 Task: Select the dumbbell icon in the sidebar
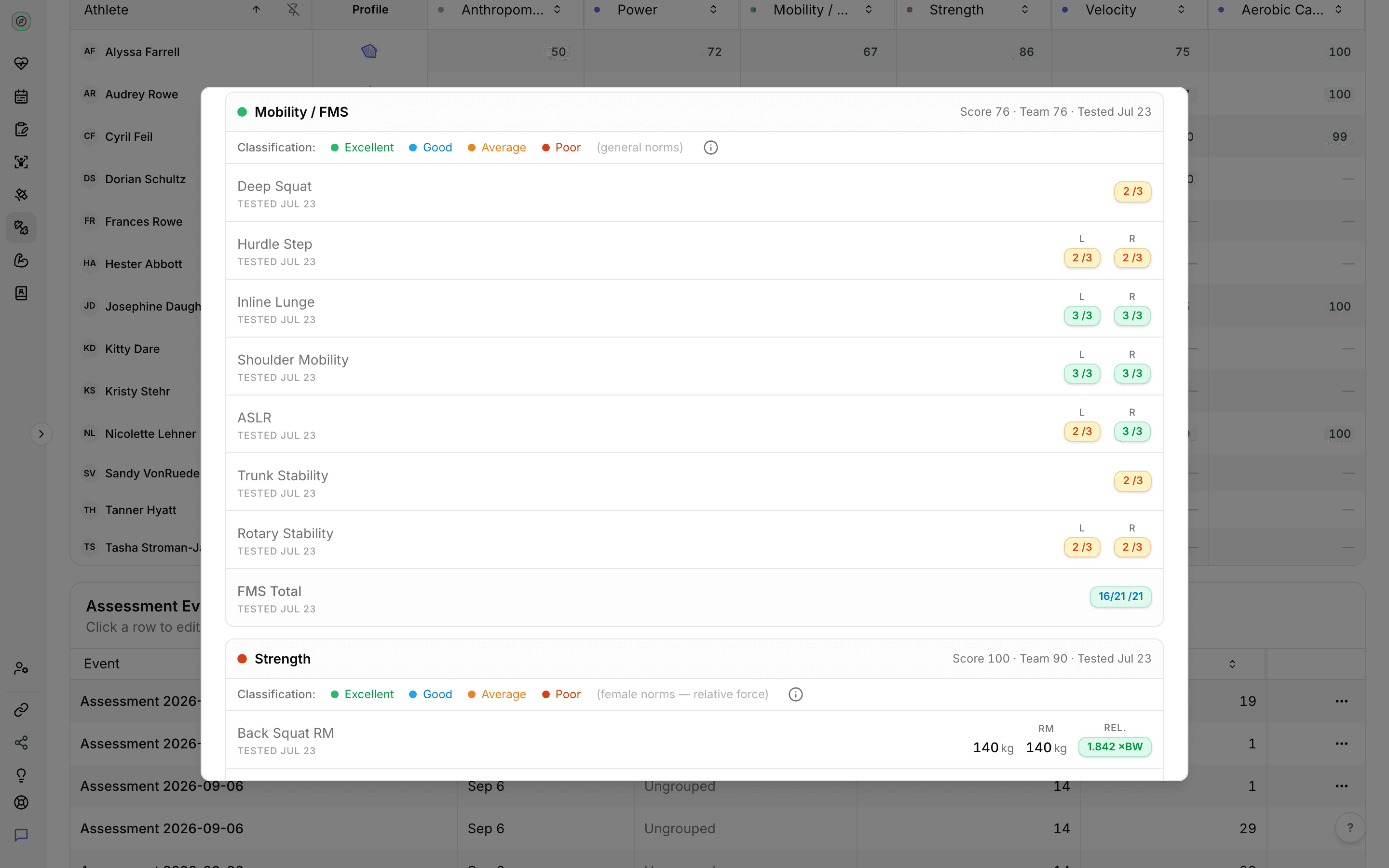tap(21, 228)
